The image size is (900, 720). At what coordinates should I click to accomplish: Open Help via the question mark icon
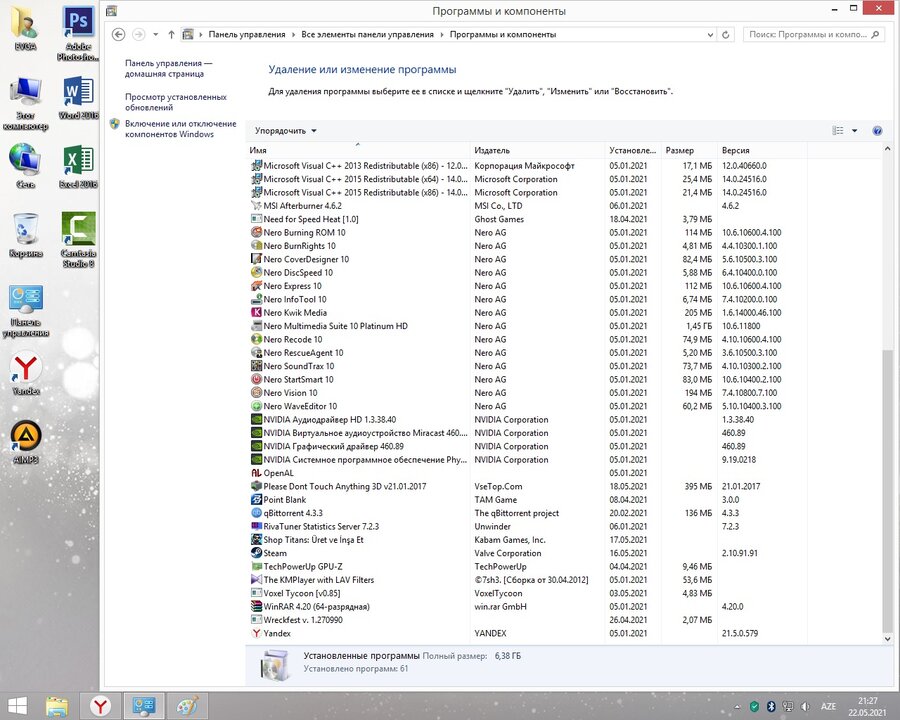[877, 131]
